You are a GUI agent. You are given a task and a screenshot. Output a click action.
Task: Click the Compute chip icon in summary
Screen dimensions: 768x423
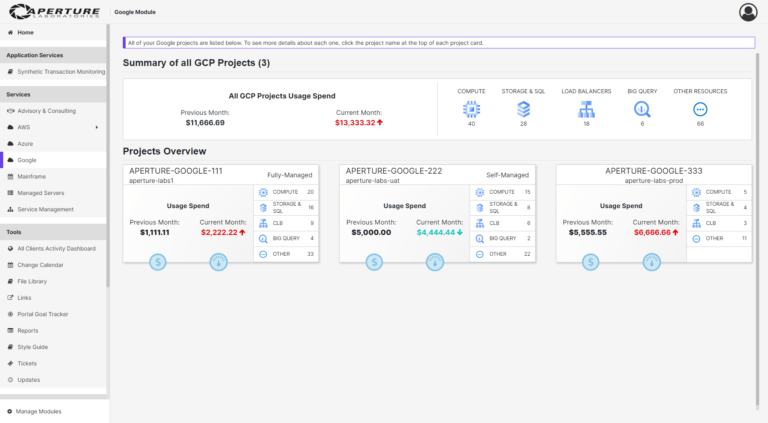pos(471,109)
